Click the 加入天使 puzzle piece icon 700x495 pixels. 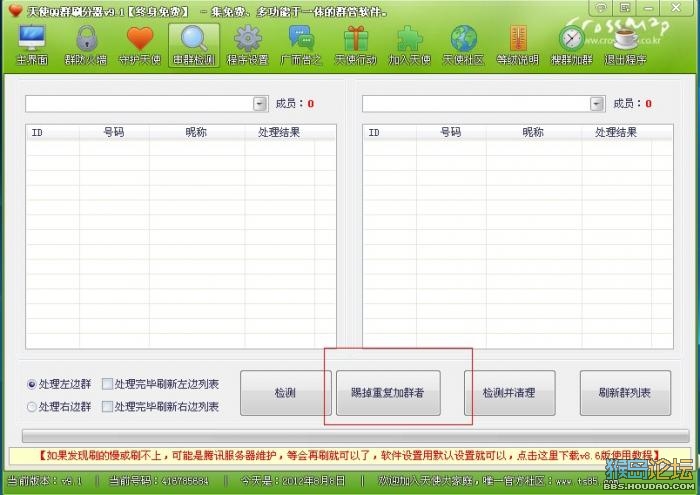pyautogui.click(x=409, y=45)
